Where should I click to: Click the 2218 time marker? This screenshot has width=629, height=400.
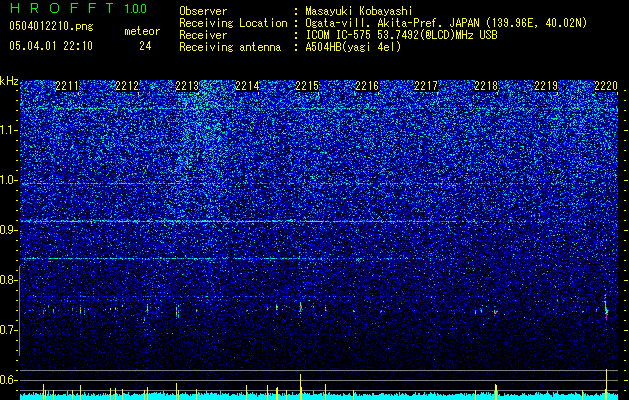pyautogui.click(x=486, y=85)
